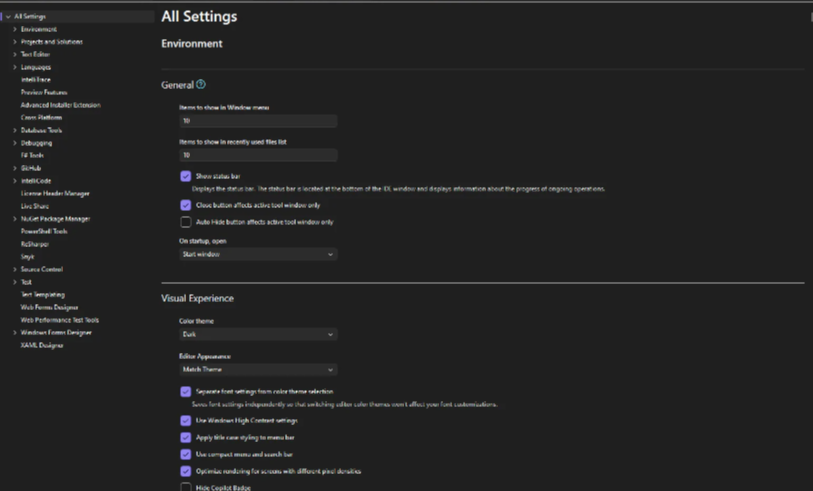Uncheck the Show status bar checkbox
813x491 pixels.
(186, 176)
